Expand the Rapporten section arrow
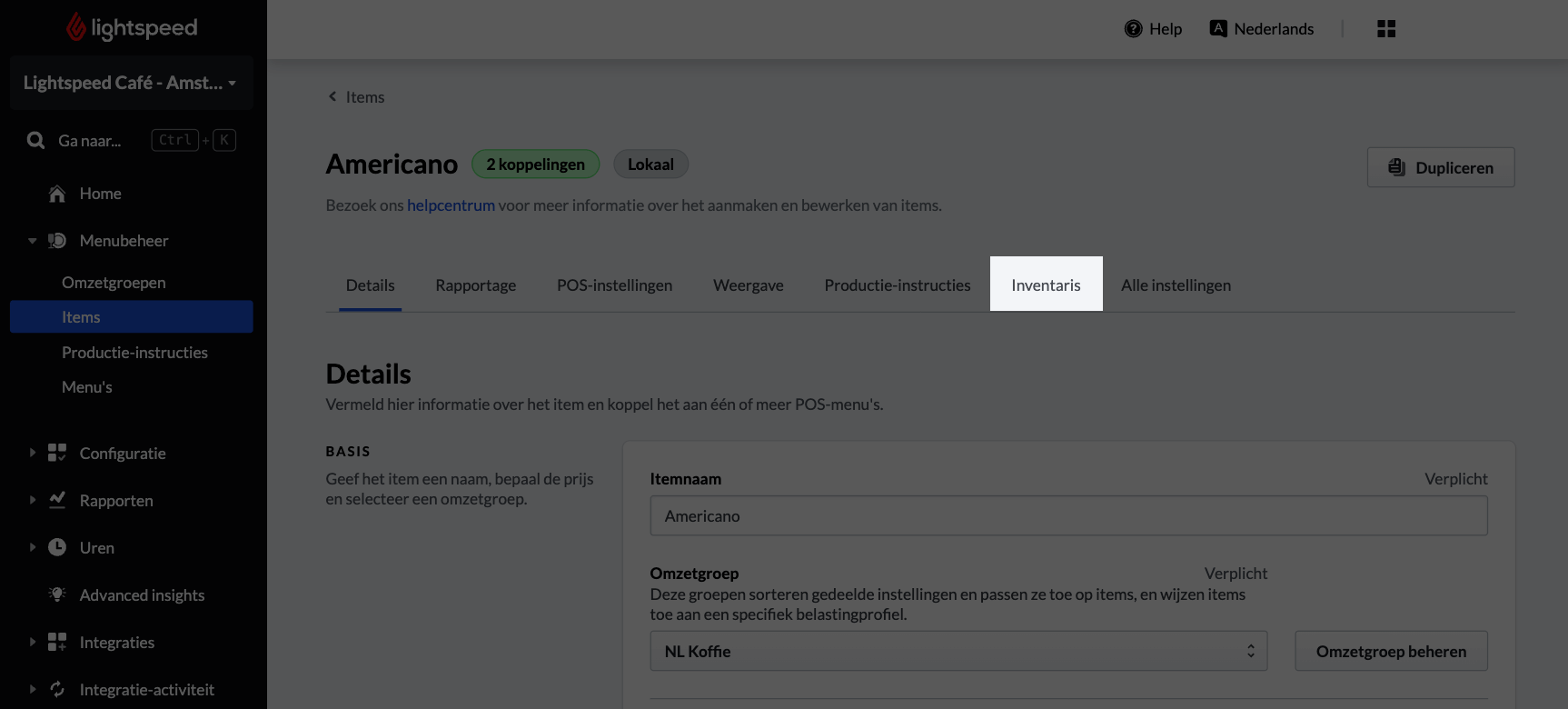 (32, 500)
